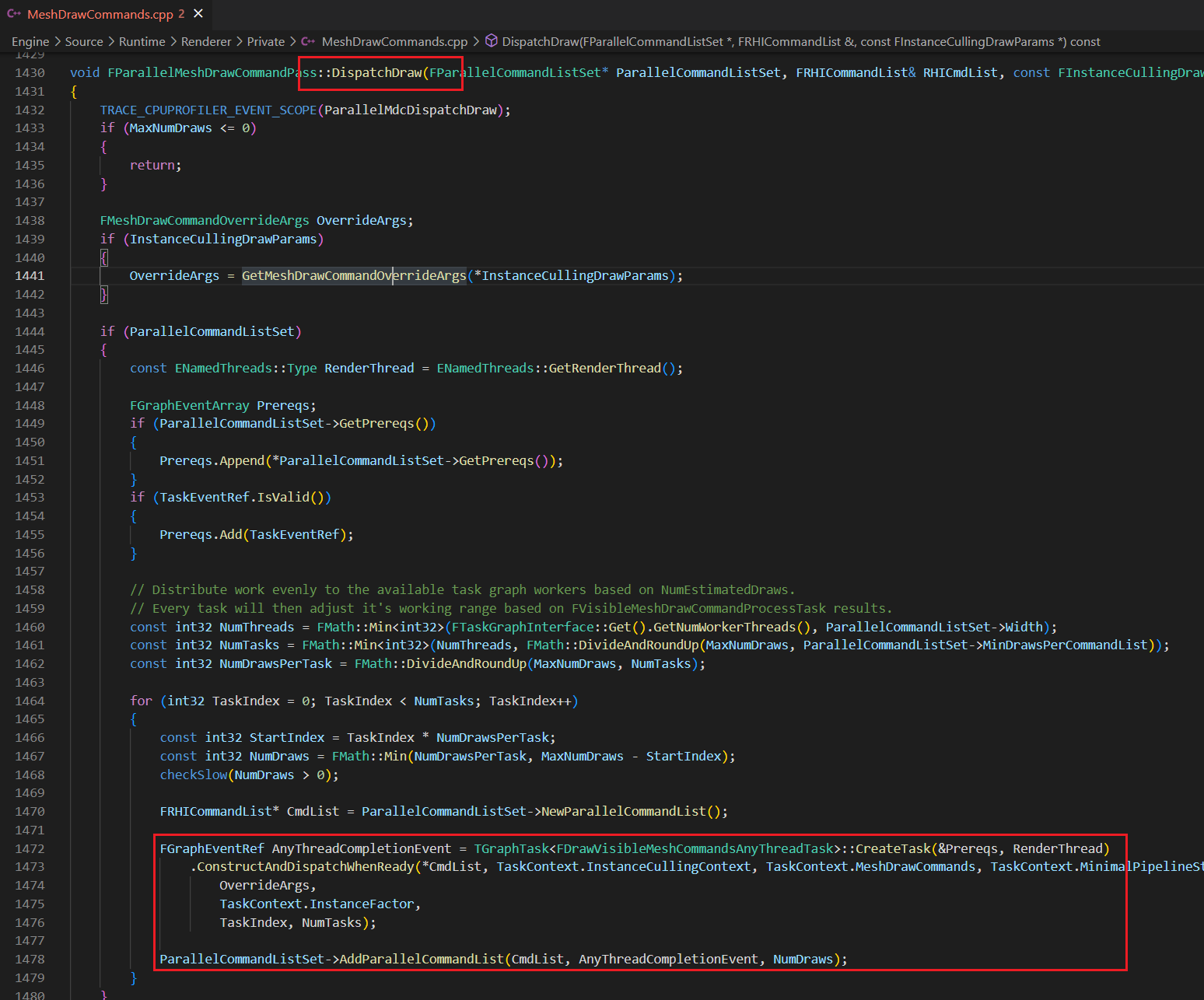Screen dimensions: 1204x1000
Task: Click the DispatchDraw function name on line 1430
Action: (376, 73)
